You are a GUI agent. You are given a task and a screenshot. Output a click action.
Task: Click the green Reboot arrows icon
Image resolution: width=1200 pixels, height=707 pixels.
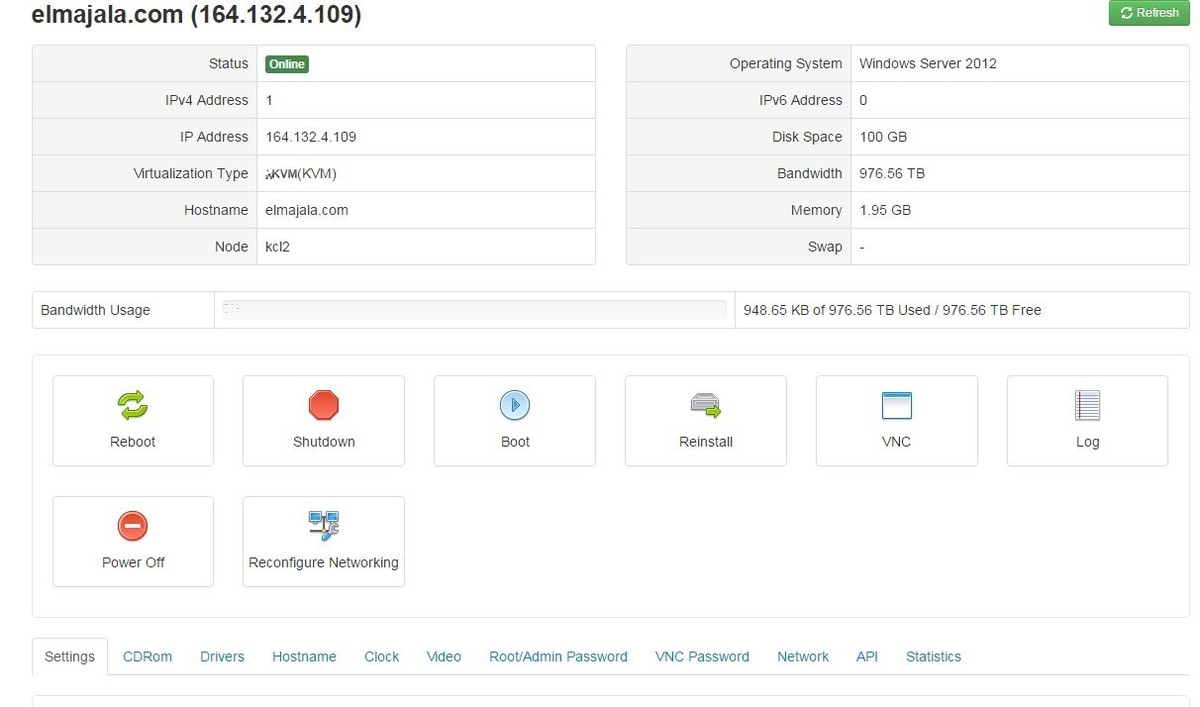(x=133, y=405)
